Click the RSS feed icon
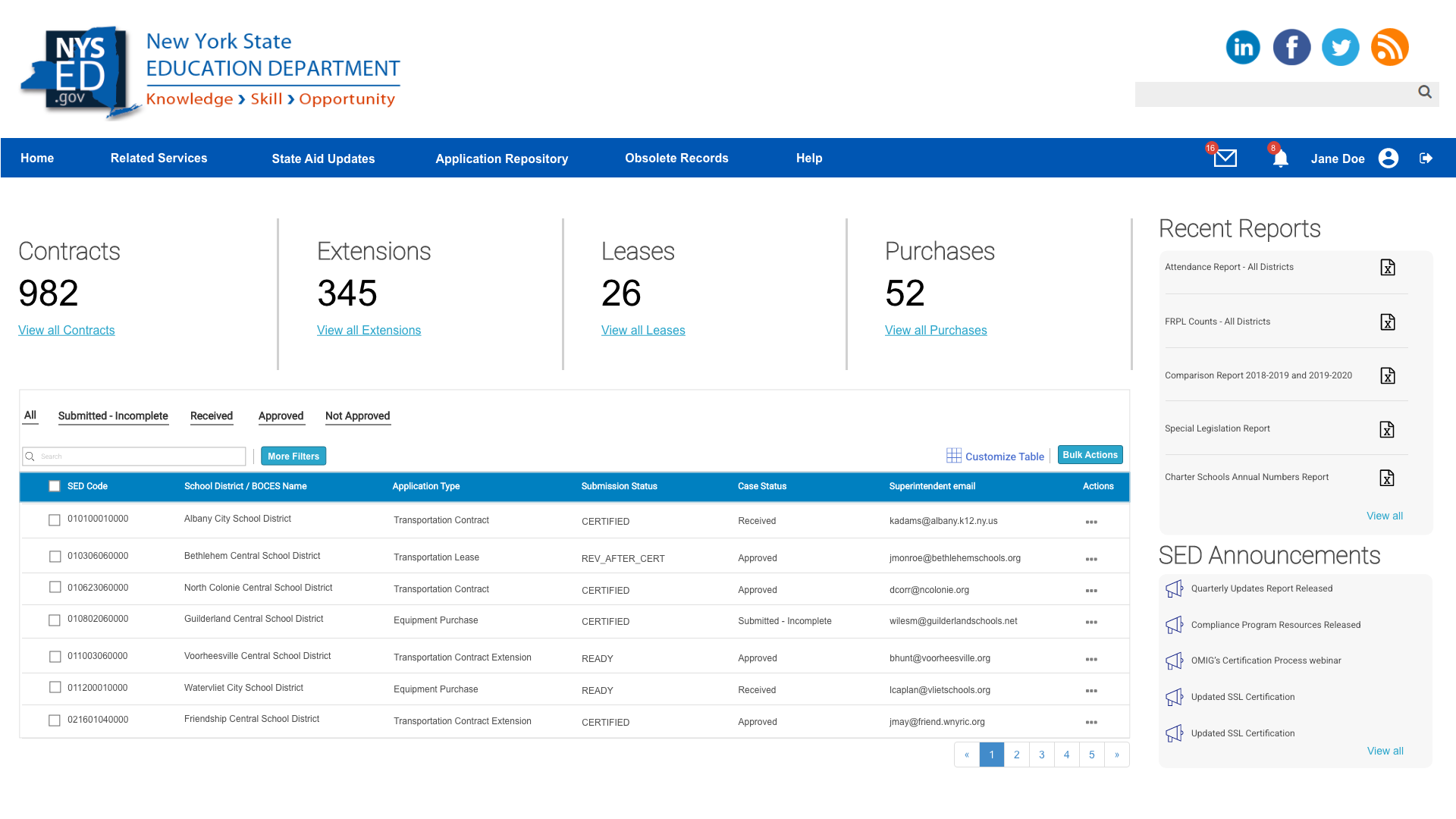Image resolution: width=1456 pixels, height=819 pixels. point(1389,48)
